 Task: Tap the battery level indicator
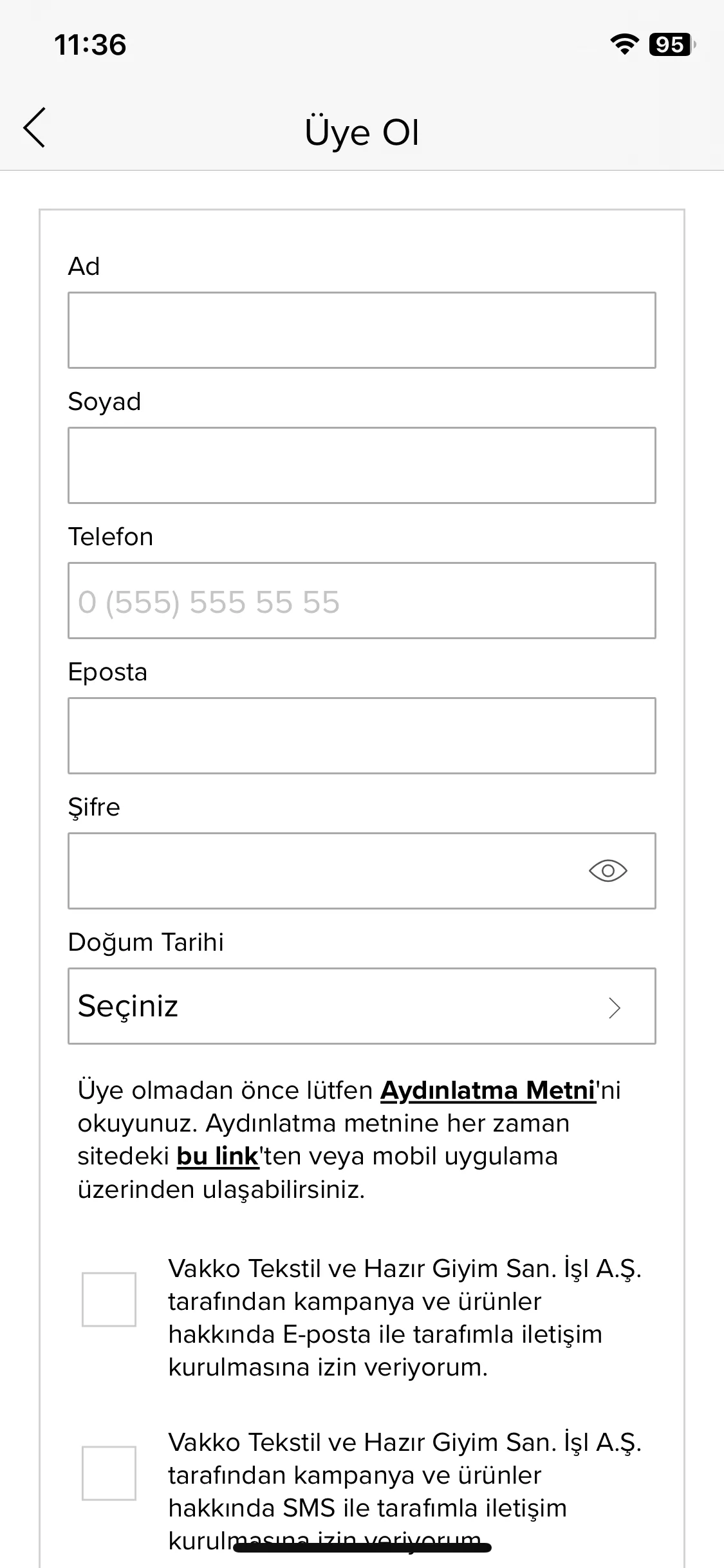point(672,44)
